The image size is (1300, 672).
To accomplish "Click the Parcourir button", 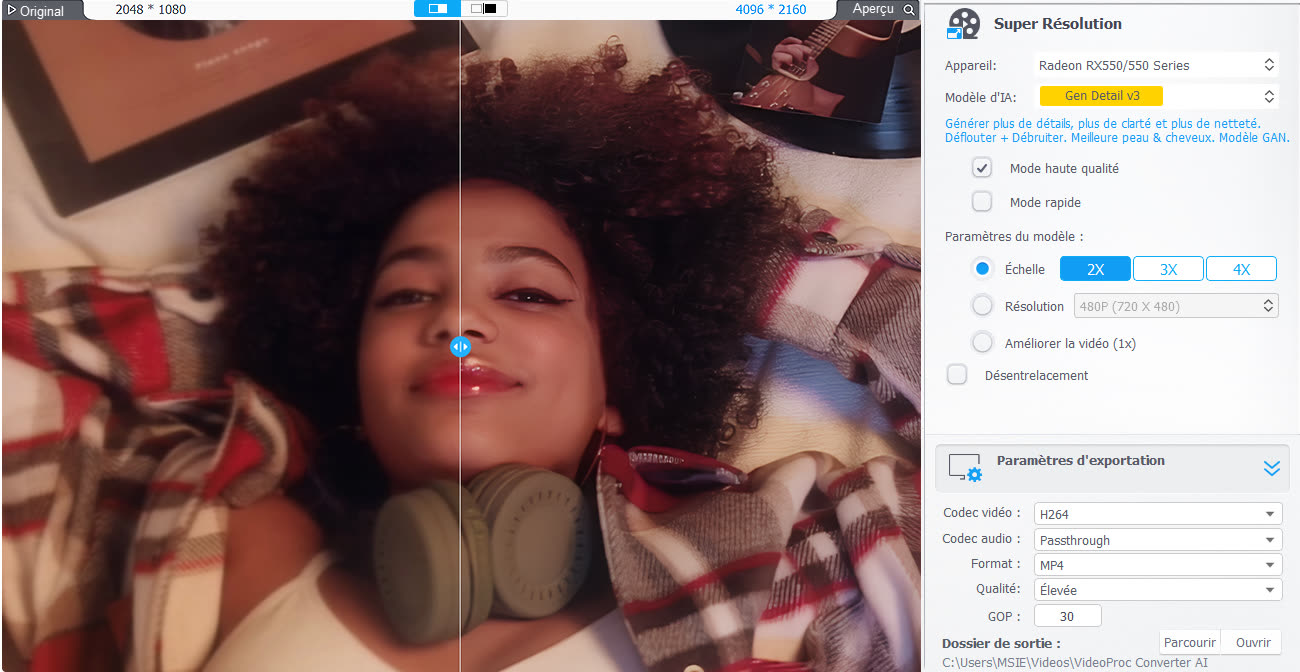I will tap(1189, 642).
